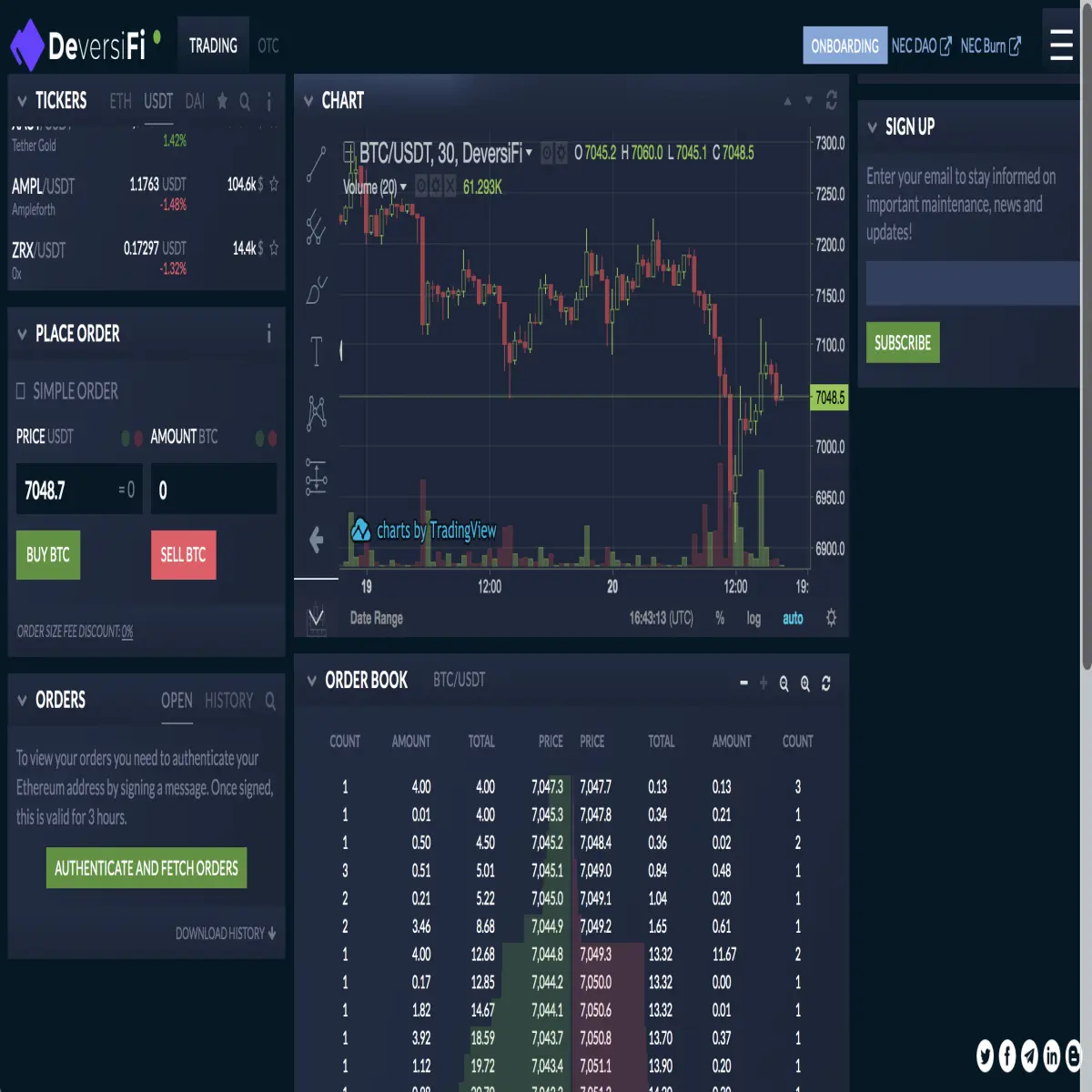The width and height of the screenshot is (1092, 1092).
Task: Open Date Range selector
Action: [x=377, y=618]
